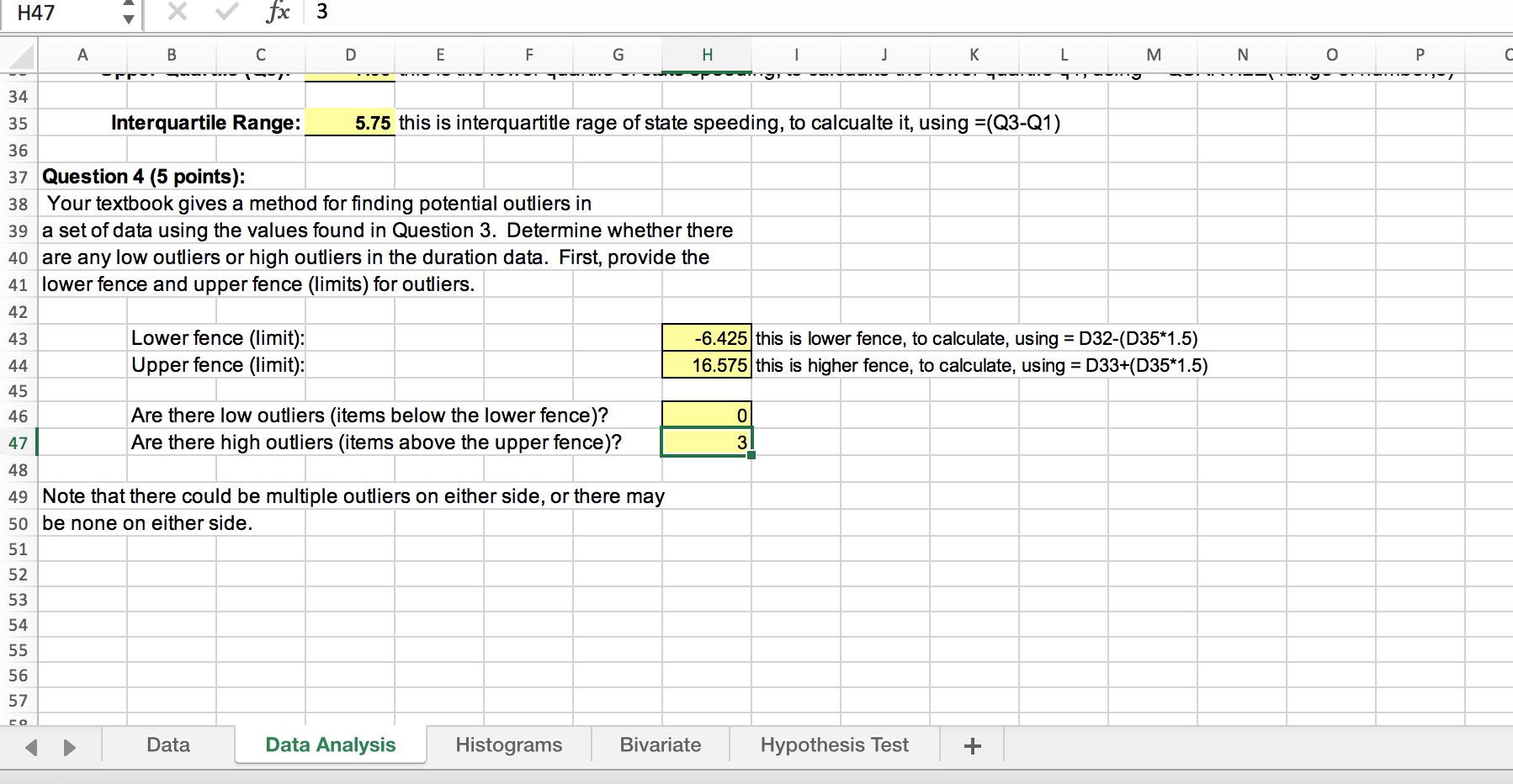Viewport: 1513px width, 784px height.
Task: Click the previous sheet navigation arrow
Action: point(31,747)
